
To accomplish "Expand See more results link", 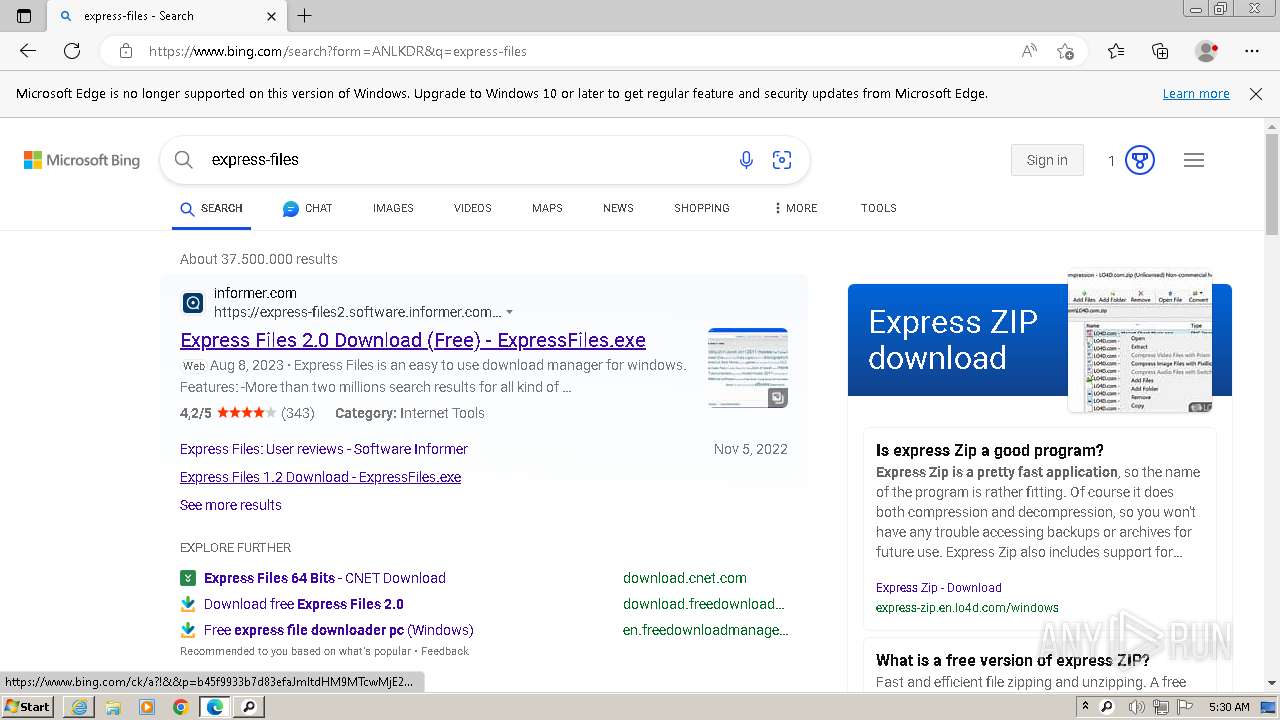I will pyautogui.click(x=231, y=505).
